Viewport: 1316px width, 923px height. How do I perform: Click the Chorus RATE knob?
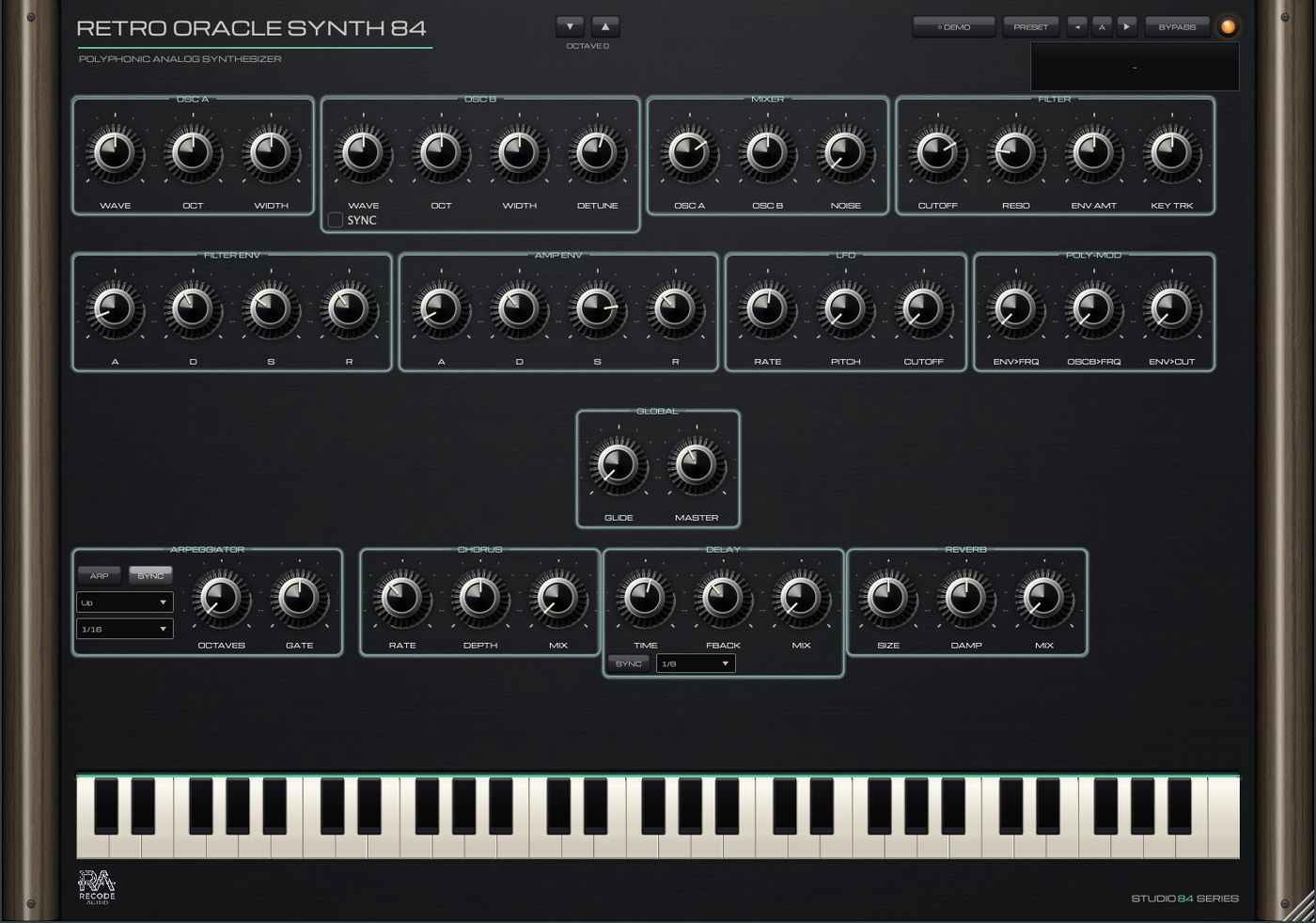[402, 598]
